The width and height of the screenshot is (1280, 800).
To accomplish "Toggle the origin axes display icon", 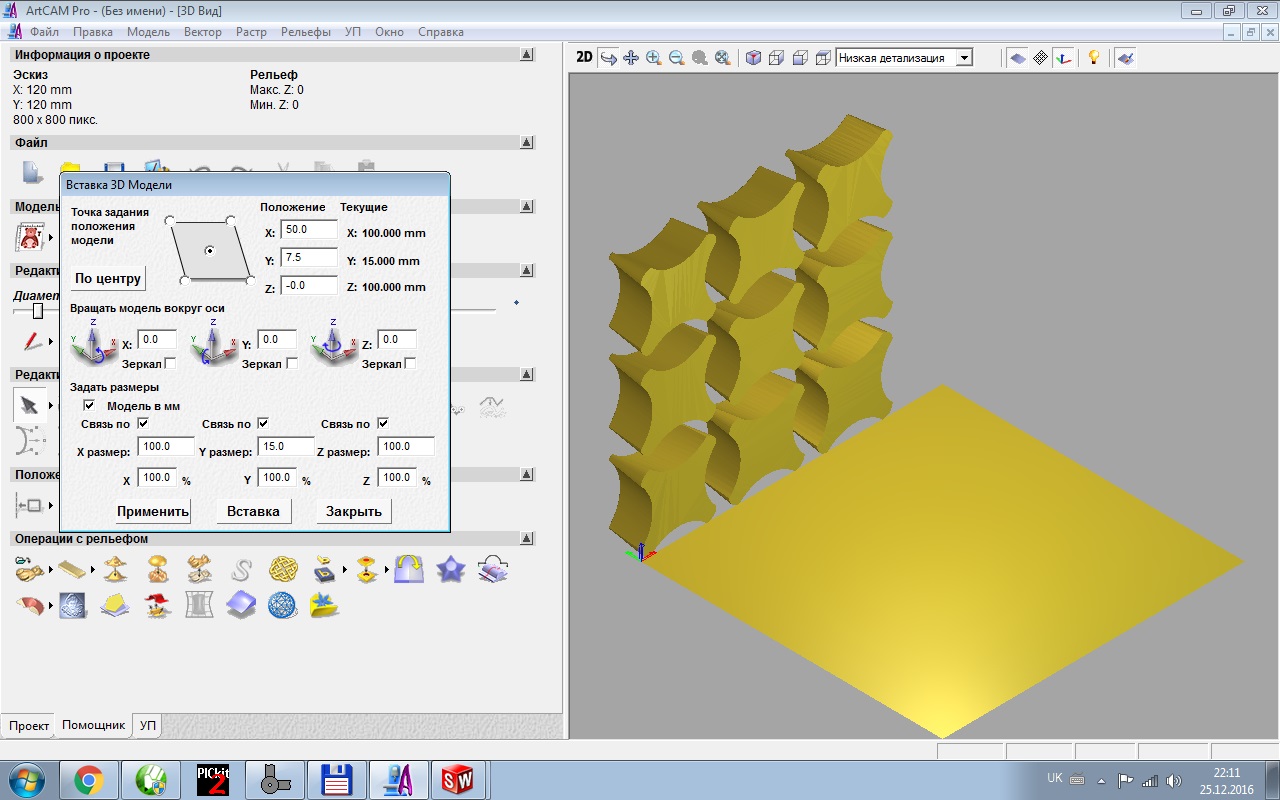I will [x=1064, y=58].
